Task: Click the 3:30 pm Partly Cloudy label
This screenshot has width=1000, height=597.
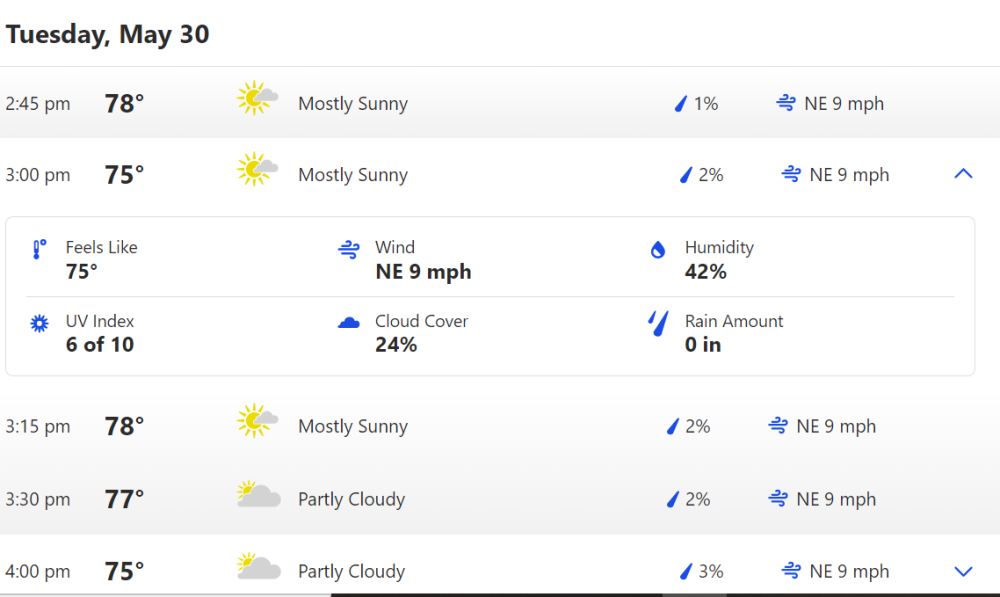Action: point(351,499)
